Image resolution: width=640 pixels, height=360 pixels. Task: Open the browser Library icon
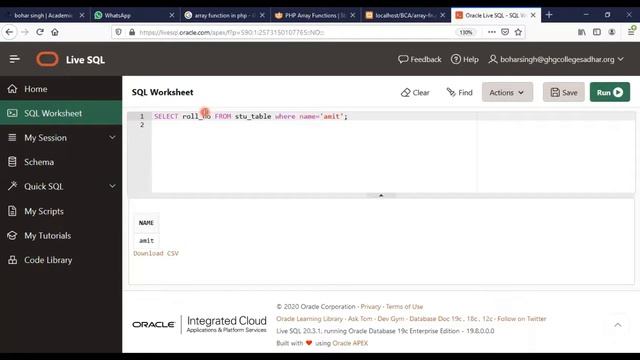[x=582, y=32]
